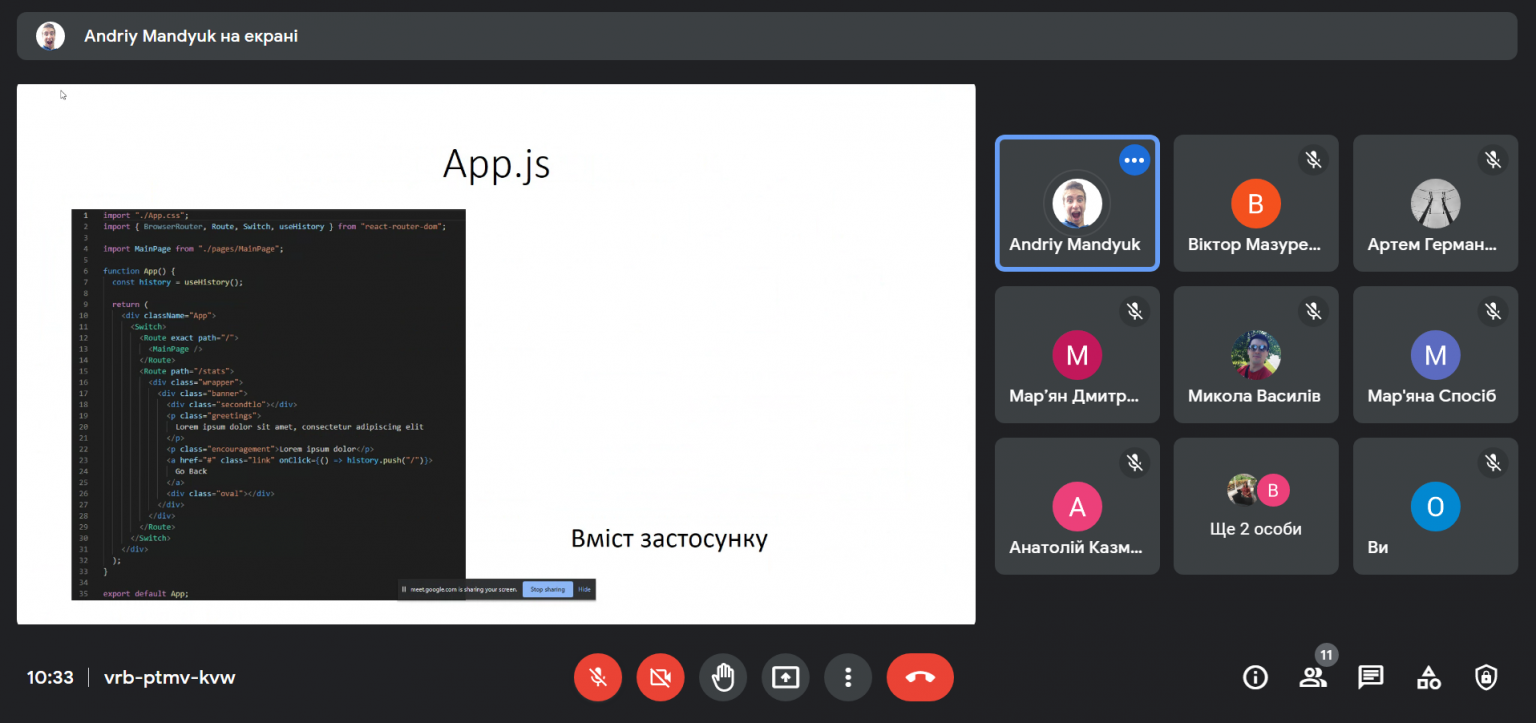Toggle the microphone mute button
This screenshot has width=1536, height=723.
[x=598, y=677]
